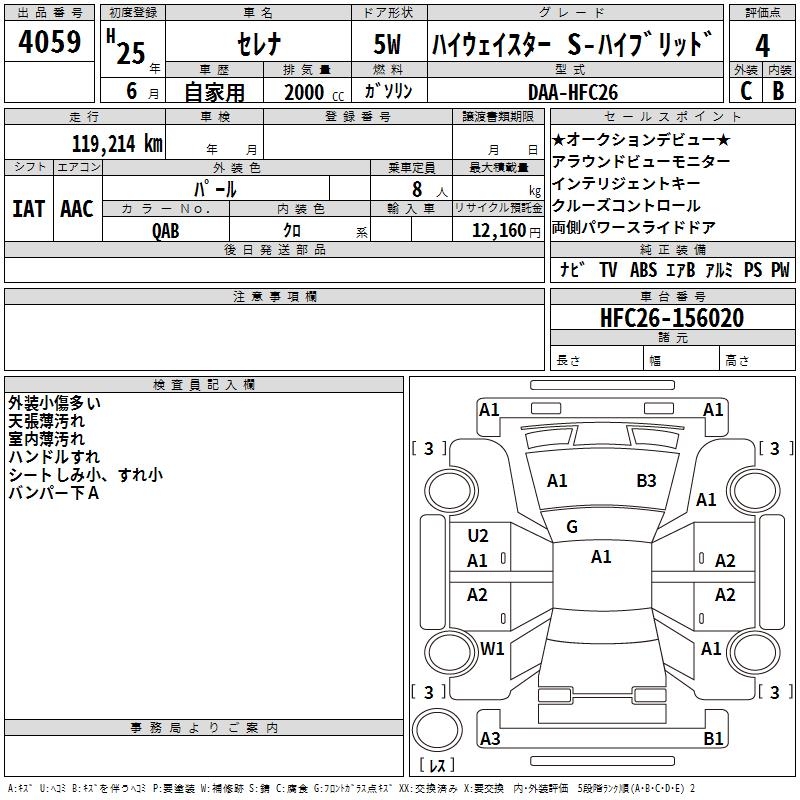
Task: Select the interior grade B
Action: pos(779,91)
